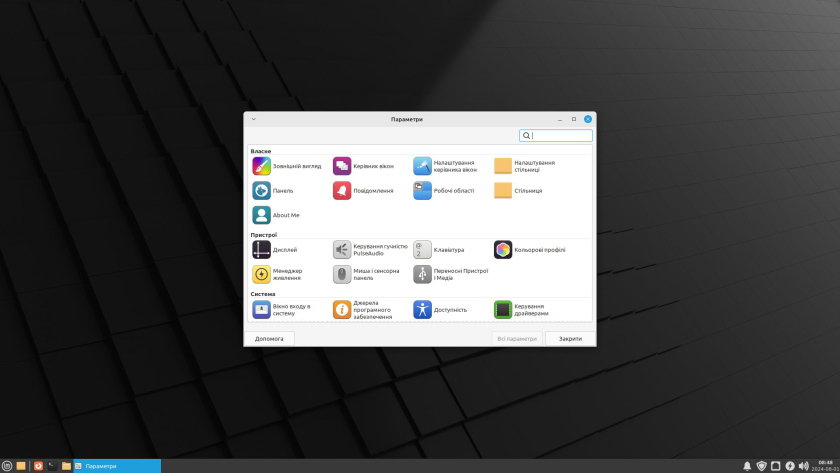Open the window menu chevron in title bar
This screenshot has width=840, height=473.
253,119
